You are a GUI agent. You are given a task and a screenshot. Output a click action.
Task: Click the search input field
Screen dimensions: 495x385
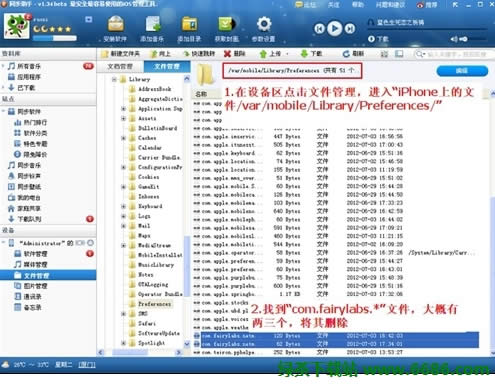coord(456,54)
